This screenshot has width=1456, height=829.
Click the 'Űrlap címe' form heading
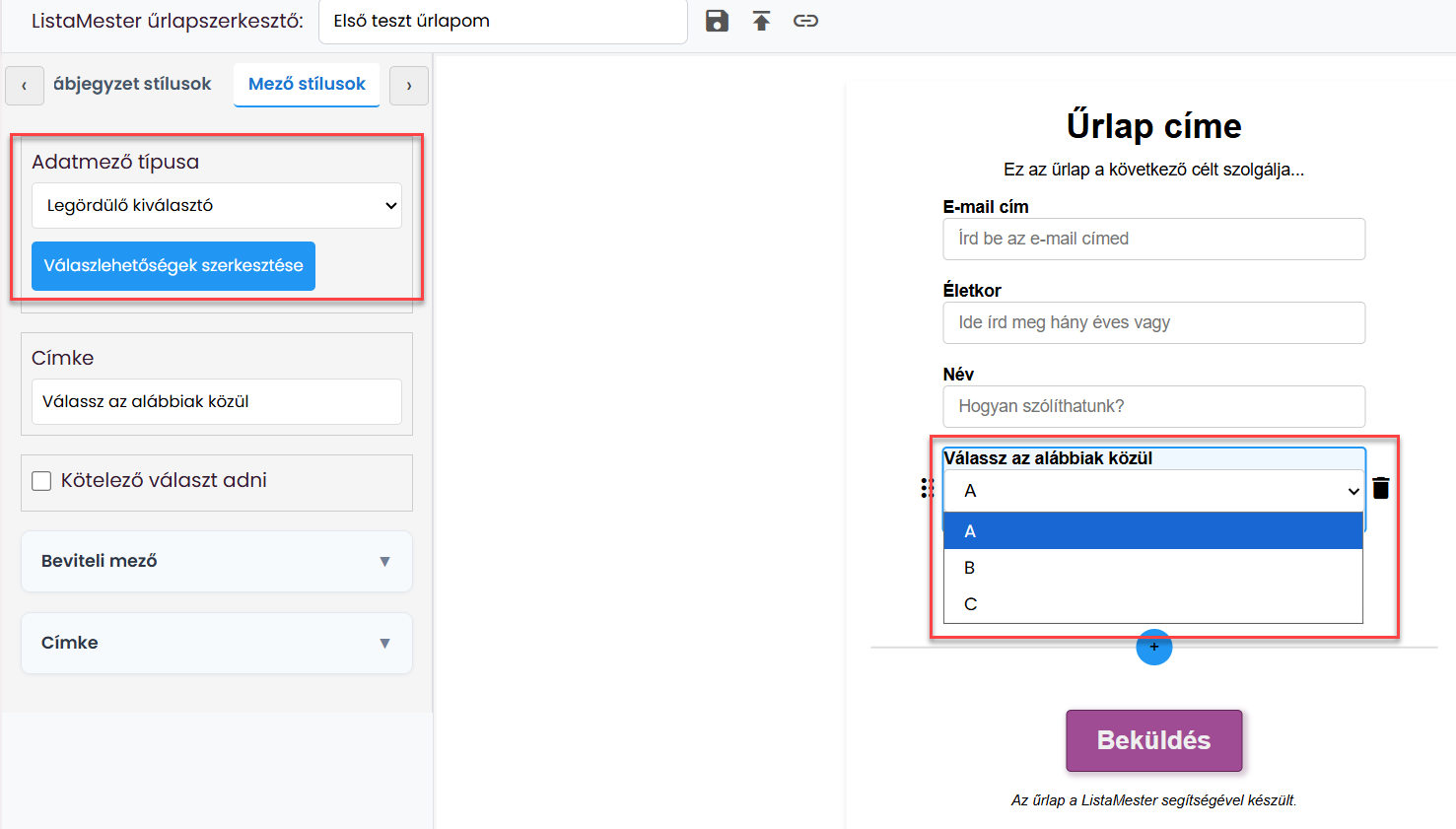click(1154, 126)
